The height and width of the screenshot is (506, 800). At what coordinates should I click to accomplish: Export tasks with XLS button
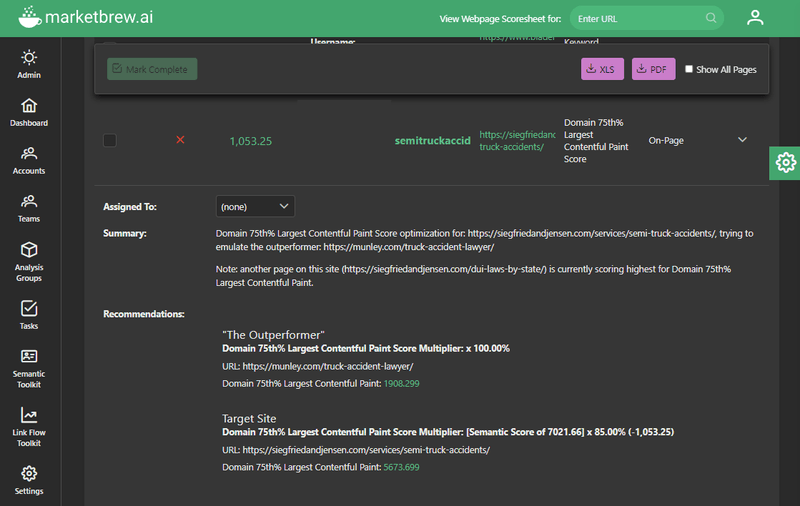click(603, 69)
